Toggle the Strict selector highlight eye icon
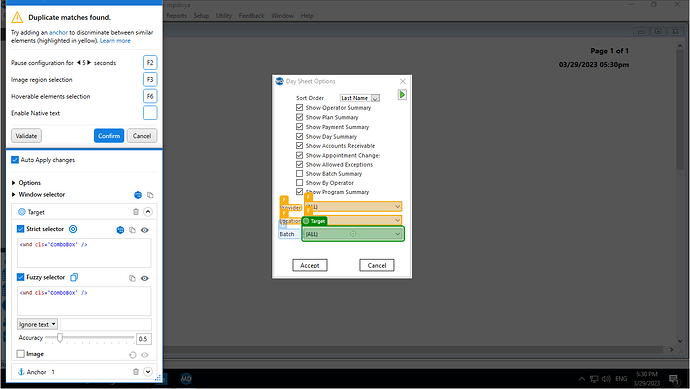 (144, 230)
